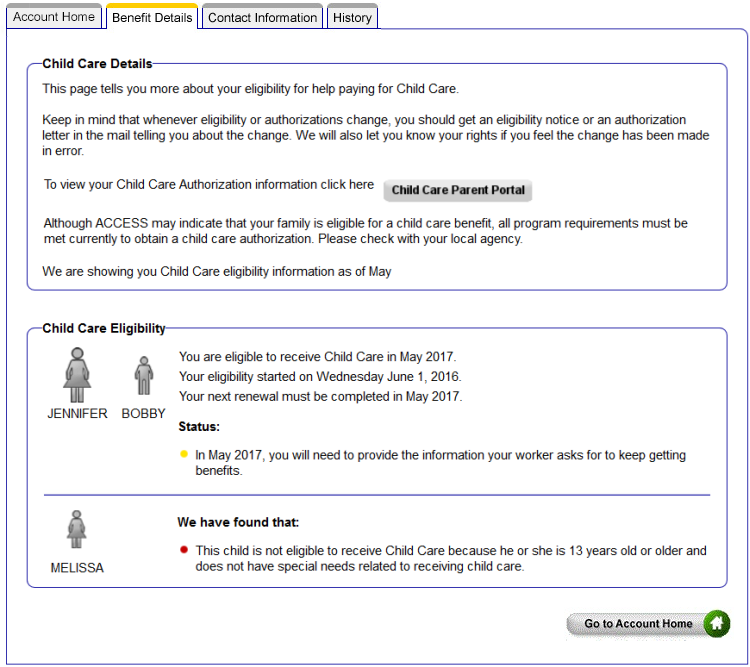Click Bobby's child figure icon
Image resolution: width=750 pixels, height=667 pixels.
pyautogui.click(x=144, y=376)
